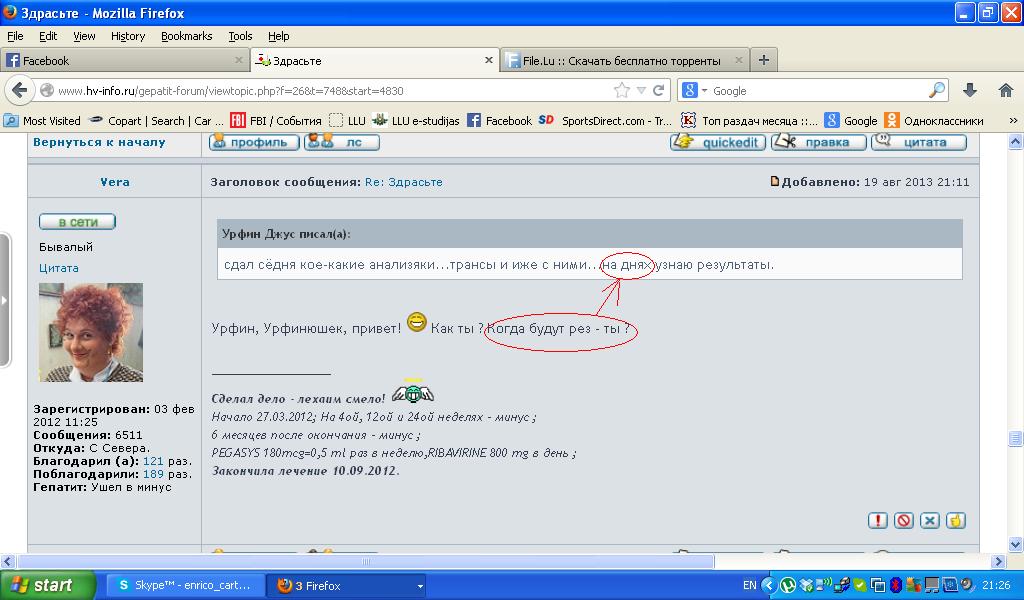Screen dimensions: 1024x600
Task: Click the horizontal scrollbar right arrow
Action: coord(998,561)
